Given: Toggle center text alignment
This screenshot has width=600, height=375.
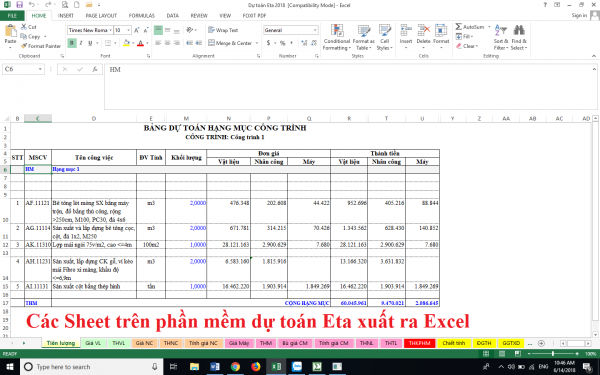Looking at the screenshot, I should pos(167,43).
